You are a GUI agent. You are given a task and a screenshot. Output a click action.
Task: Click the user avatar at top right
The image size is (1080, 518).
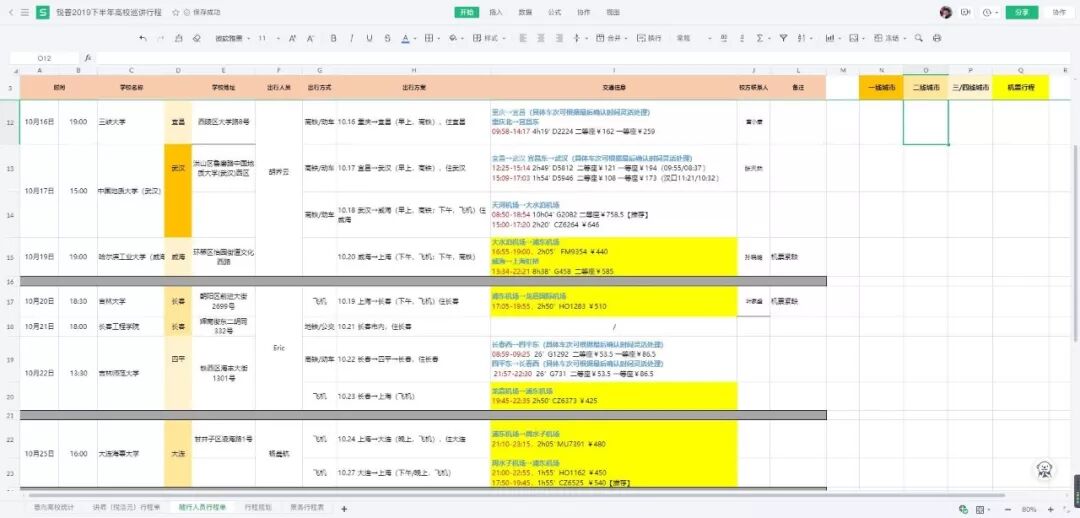946,12
